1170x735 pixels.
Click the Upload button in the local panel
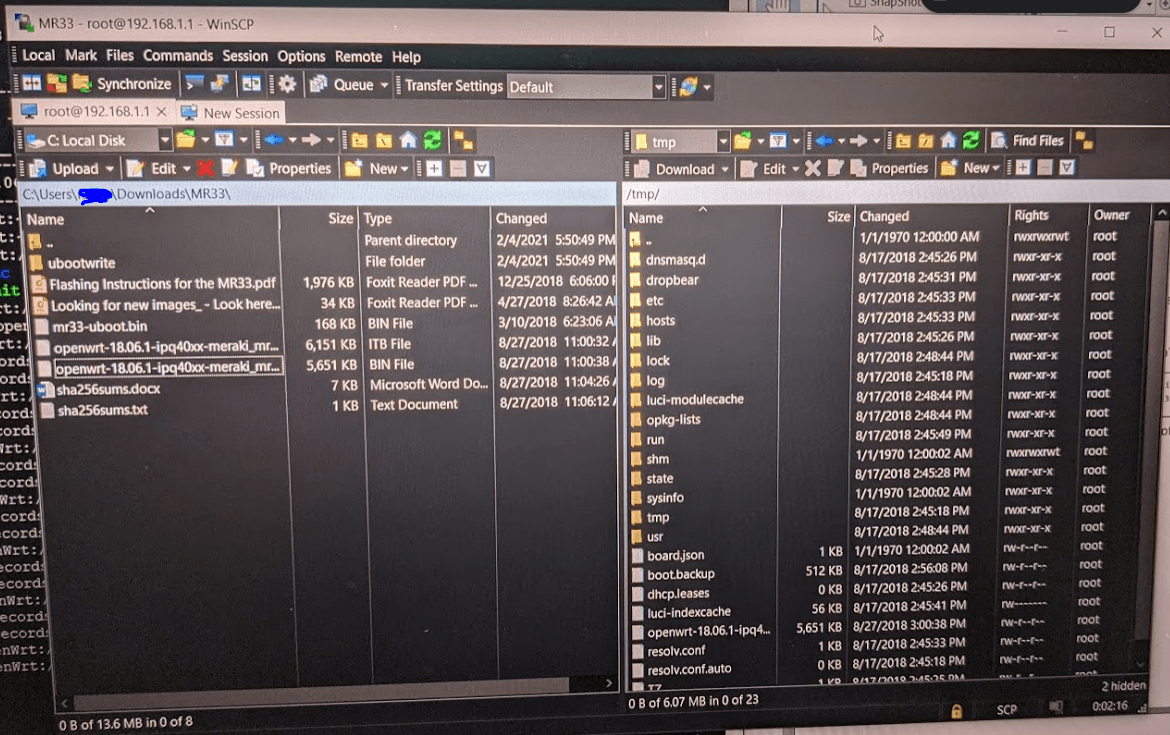(x=74, y=168)
